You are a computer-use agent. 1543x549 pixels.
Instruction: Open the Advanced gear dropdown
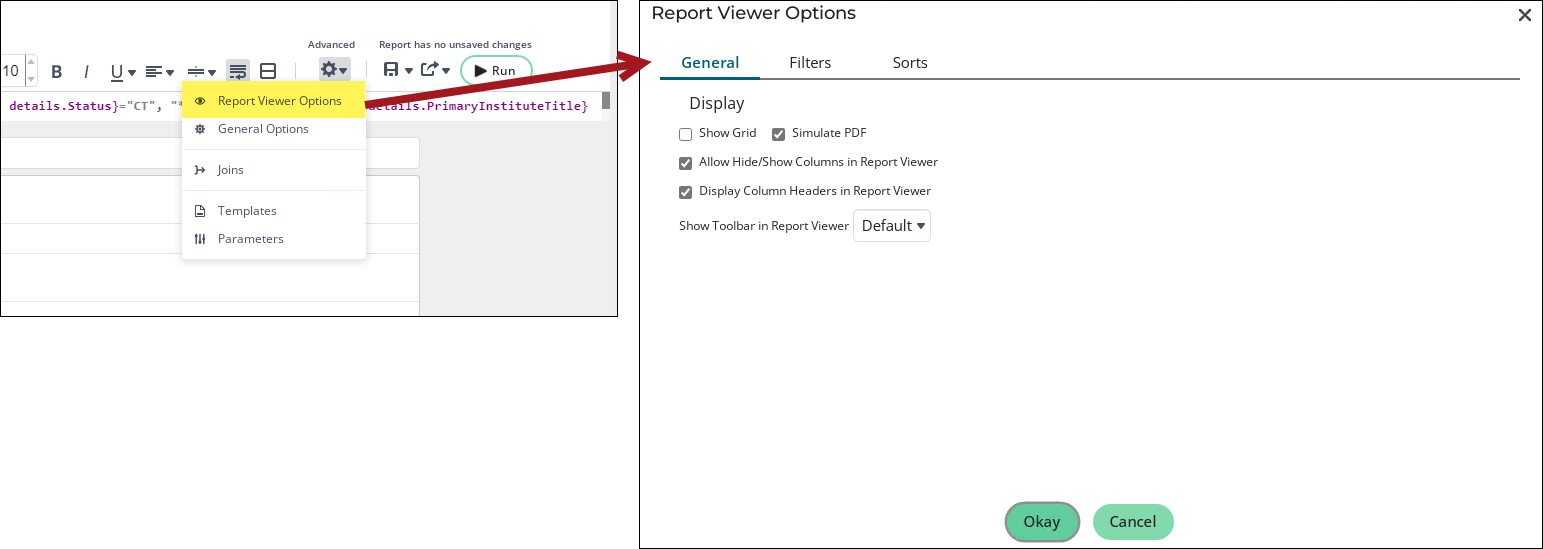334,70
